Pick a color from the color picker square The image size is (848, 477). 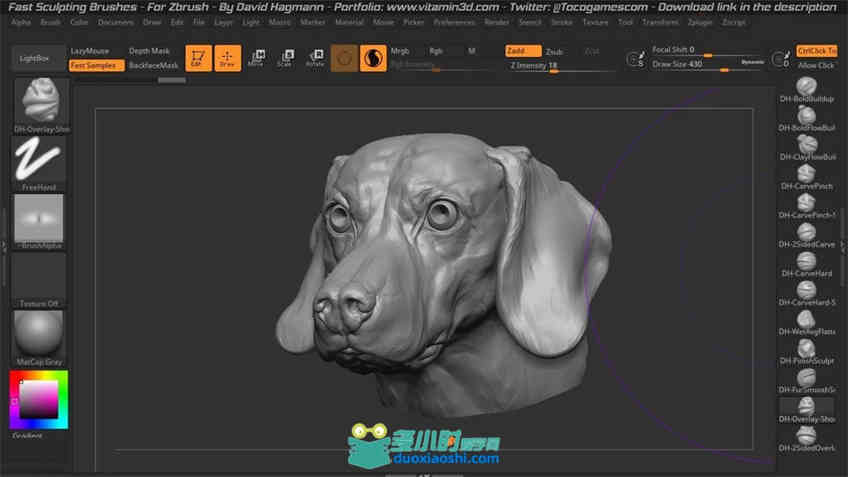pos(38,399)
